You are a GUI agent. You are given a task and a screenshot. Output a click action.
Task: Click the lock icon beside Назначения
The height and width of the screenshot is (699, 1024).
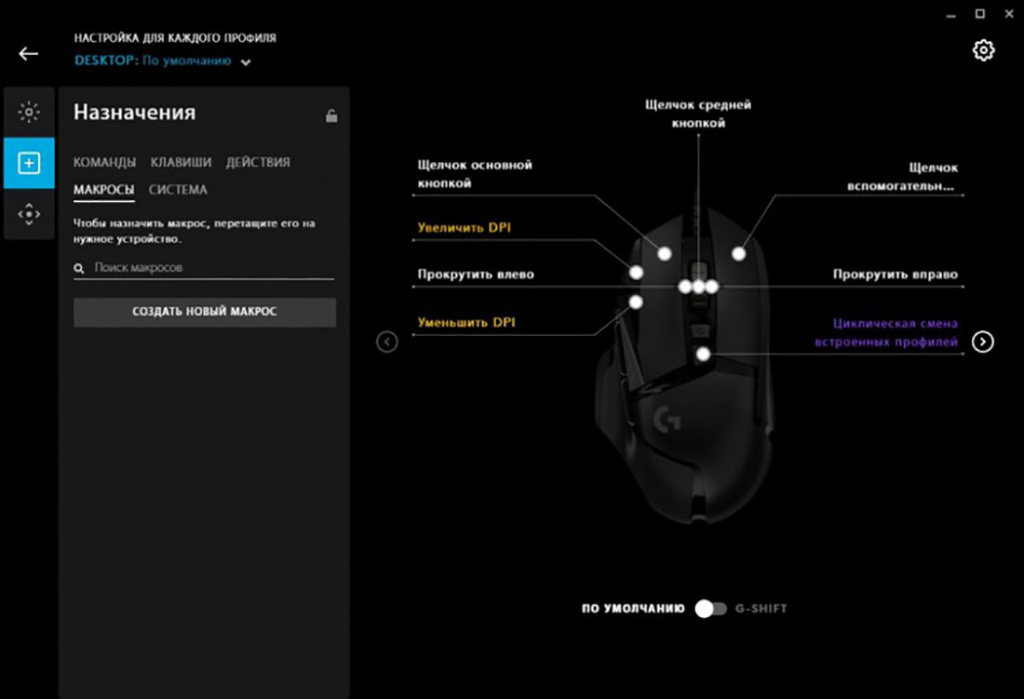point(331,116)
